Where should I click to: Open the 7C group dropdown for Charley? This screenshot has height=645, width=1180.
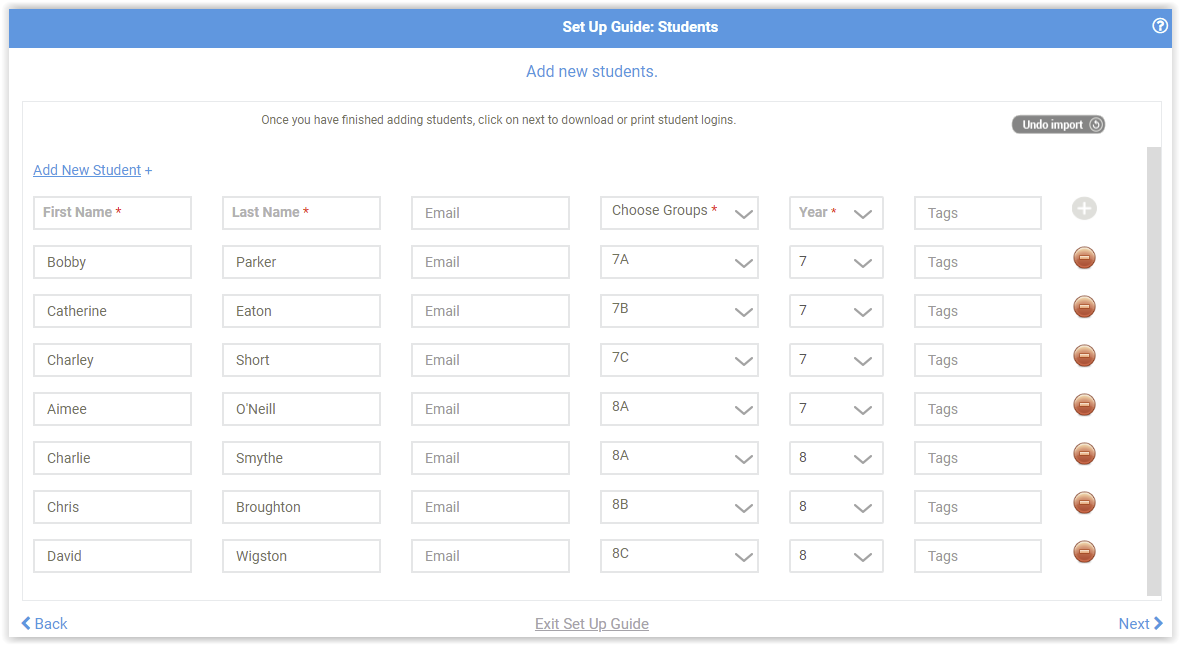click(x=679, y=360)
